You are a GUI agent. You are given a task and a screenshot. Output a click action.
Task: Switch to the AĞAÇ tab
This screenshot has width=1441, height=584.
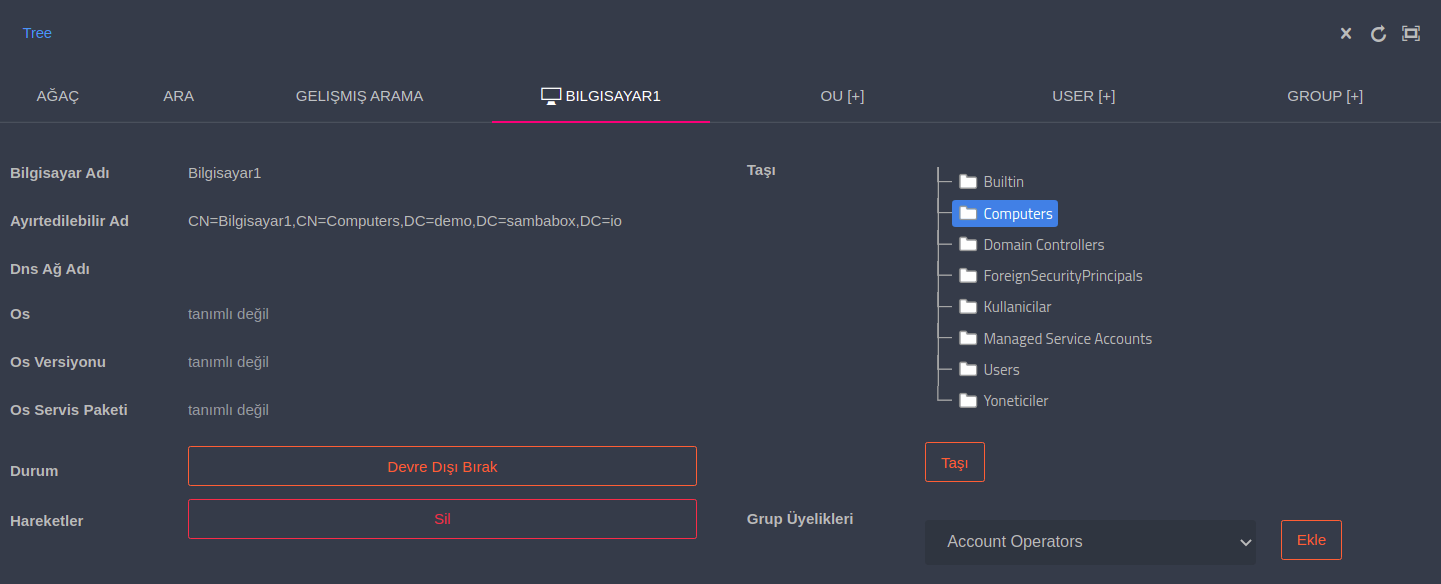(x=58, y=96)
